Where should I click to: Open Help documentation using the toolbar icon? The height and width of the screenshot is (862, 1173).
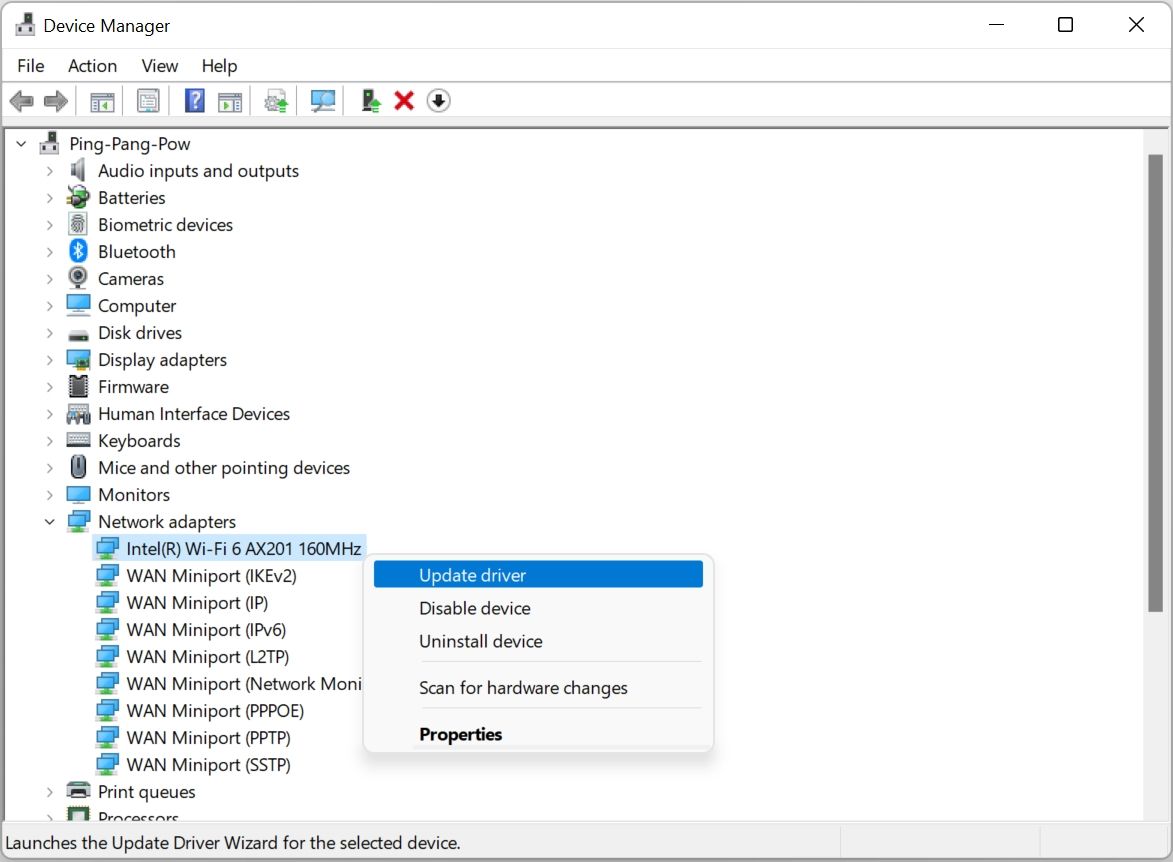193,100
